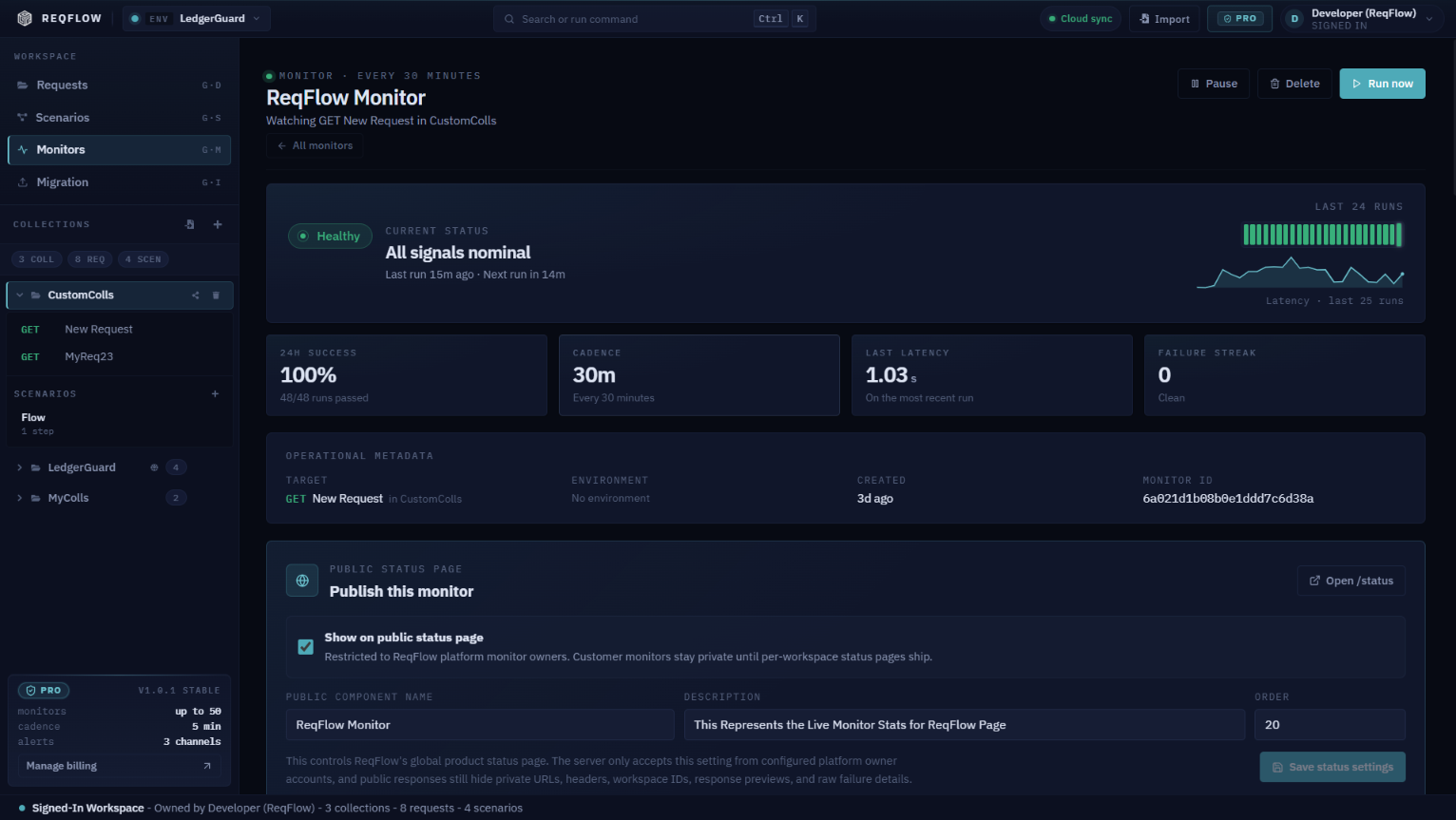The width and height of the screenshot is (1456, 820).
Task: Expand the LedgerGuard collection in the sidebar
Action: click(19, 467)
